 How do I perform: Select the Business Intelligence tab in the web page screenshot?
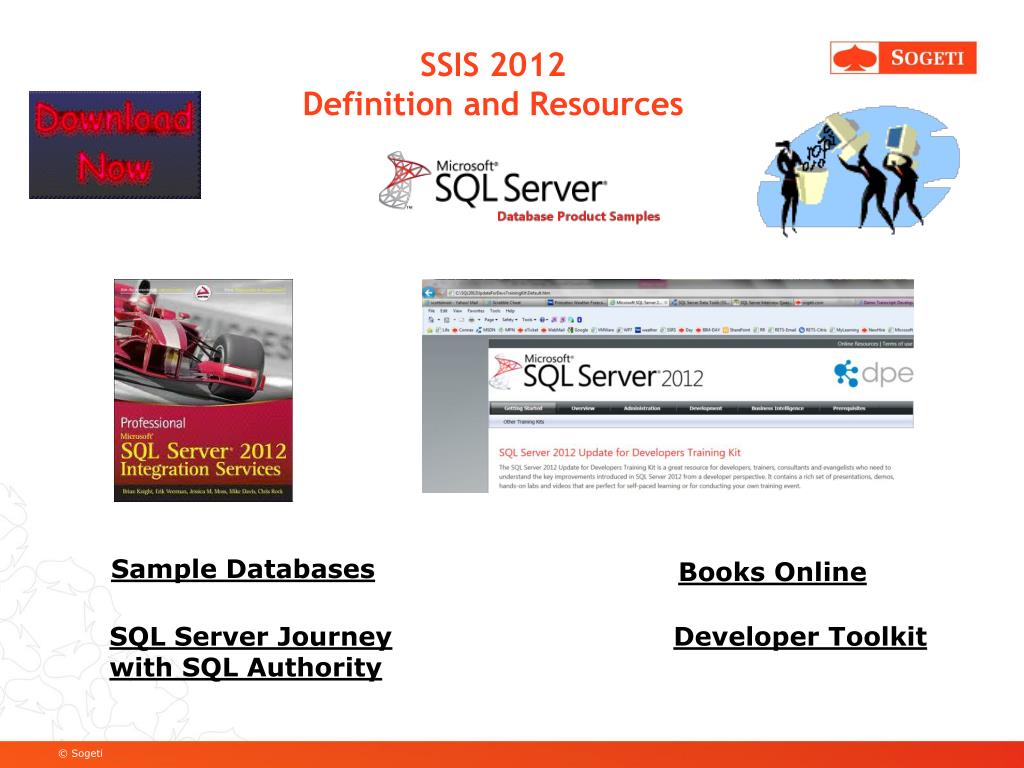777,408
